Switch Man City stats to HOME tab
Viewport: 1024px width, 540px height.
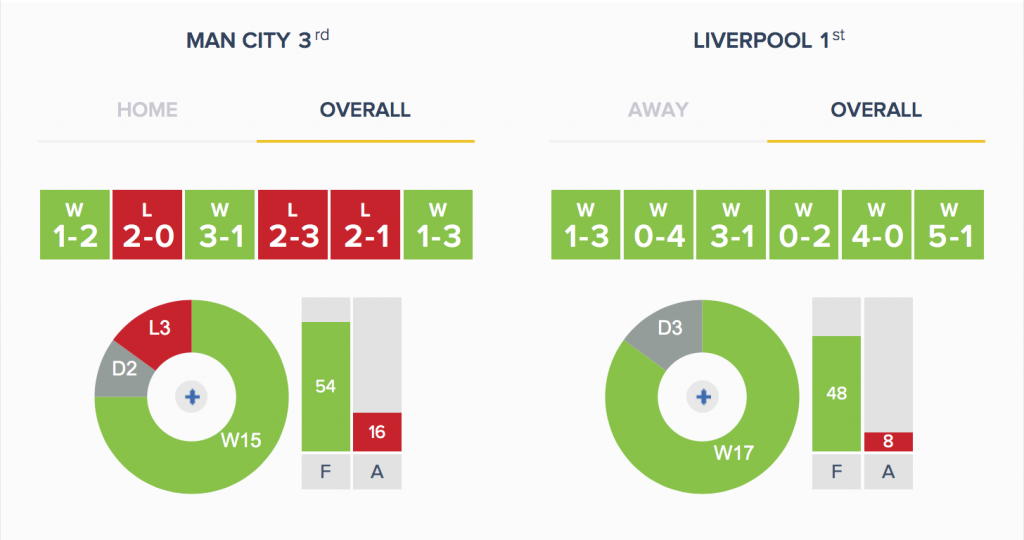(x=147, y=110)
